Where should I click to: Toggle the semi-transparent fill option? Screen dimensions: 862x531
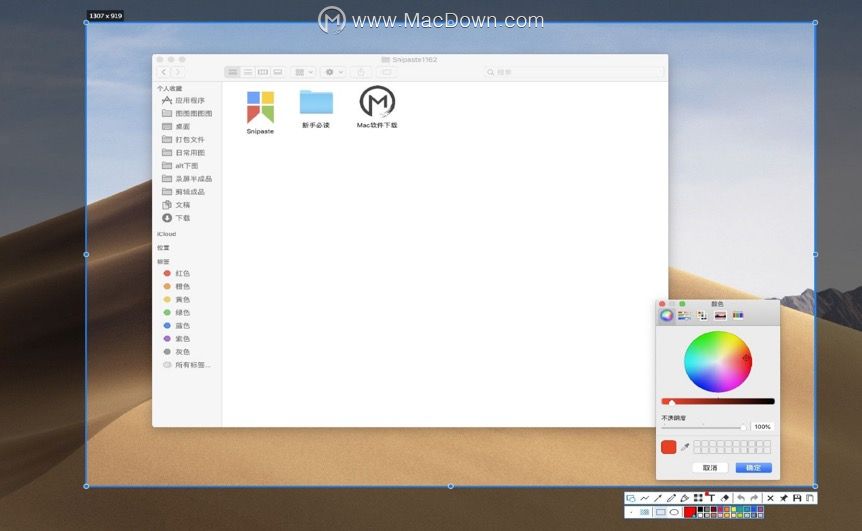[x=644, y=512]
